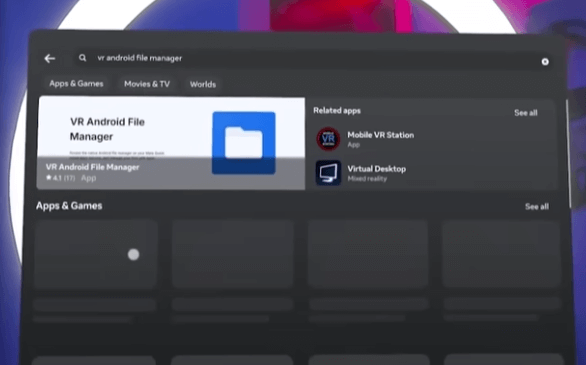586x365 pixels.
Task: Click the Mobile VR Station app icon
Action: [328, 139]
